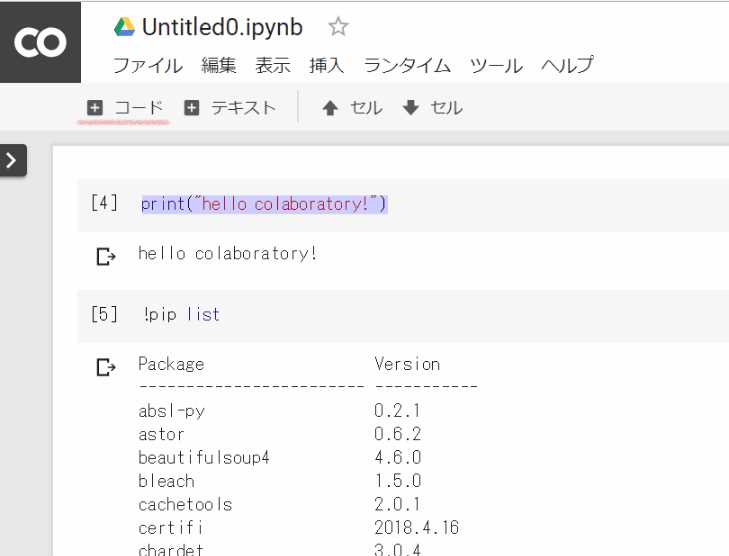Star the Untitled0.ipynb notebook

click(x=339, y=27)
